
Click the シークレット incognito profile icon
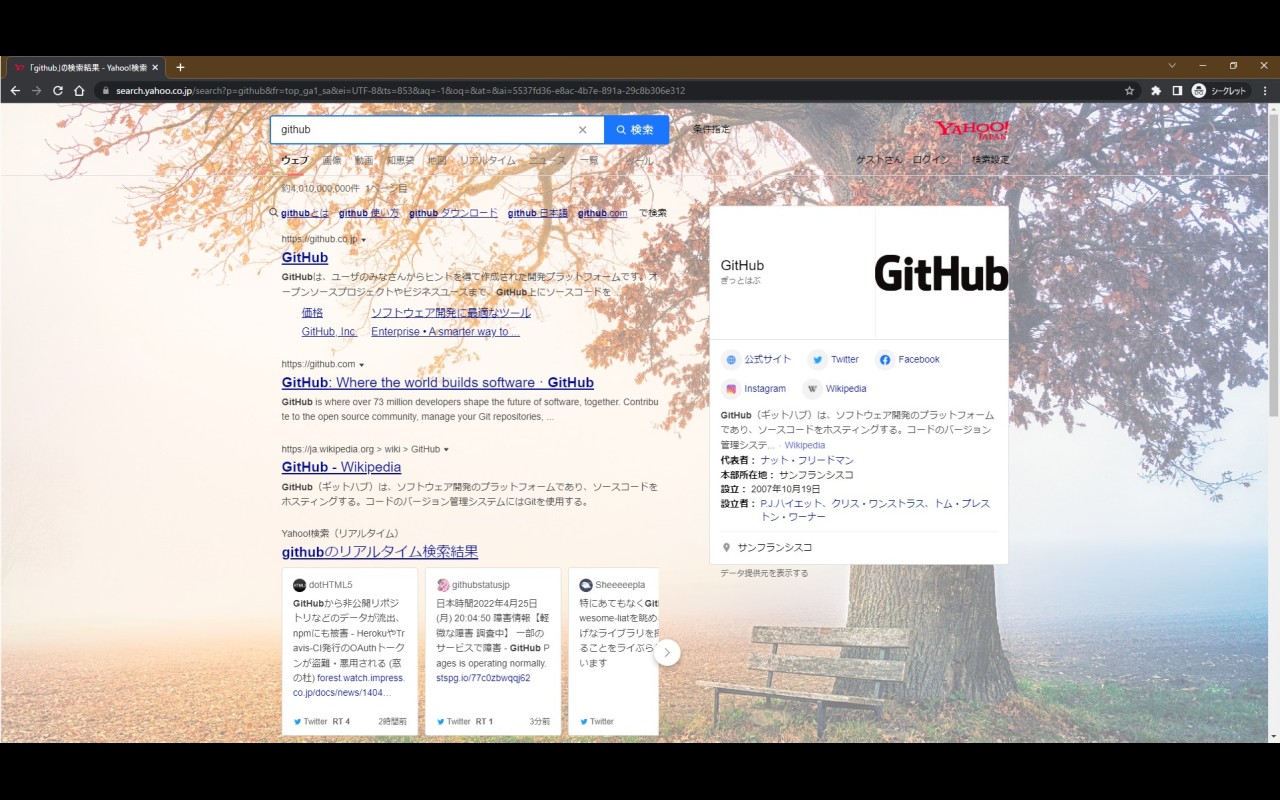point(1198,90)
